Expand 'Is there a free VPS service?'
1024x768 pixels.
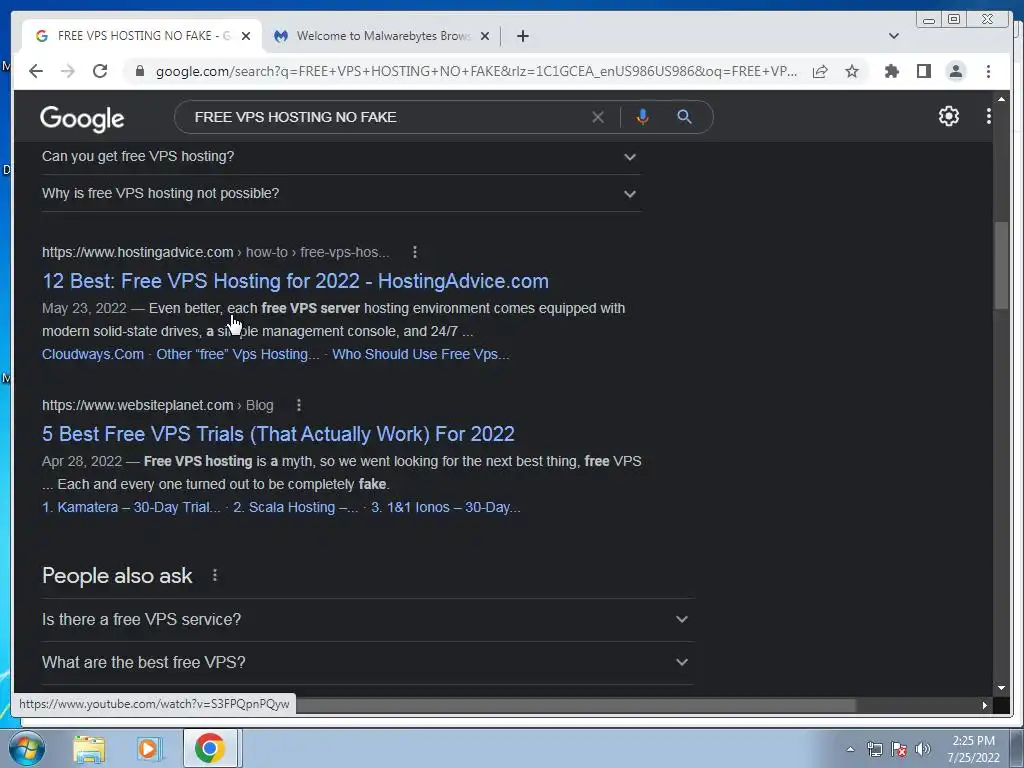[367, 619]
